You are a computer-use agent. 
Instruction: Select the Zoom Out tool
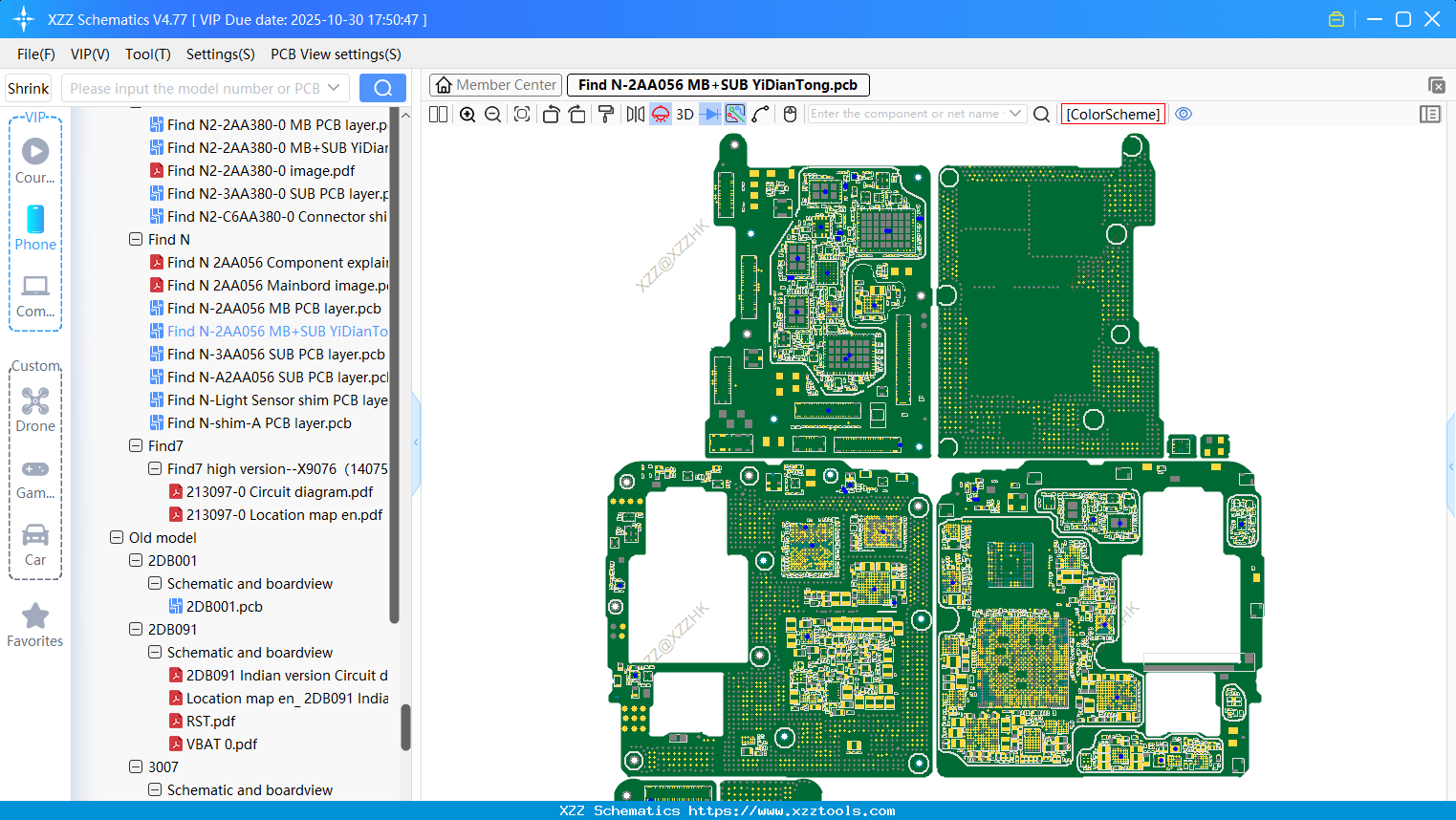pyautogui.click(x=491, y=113)
